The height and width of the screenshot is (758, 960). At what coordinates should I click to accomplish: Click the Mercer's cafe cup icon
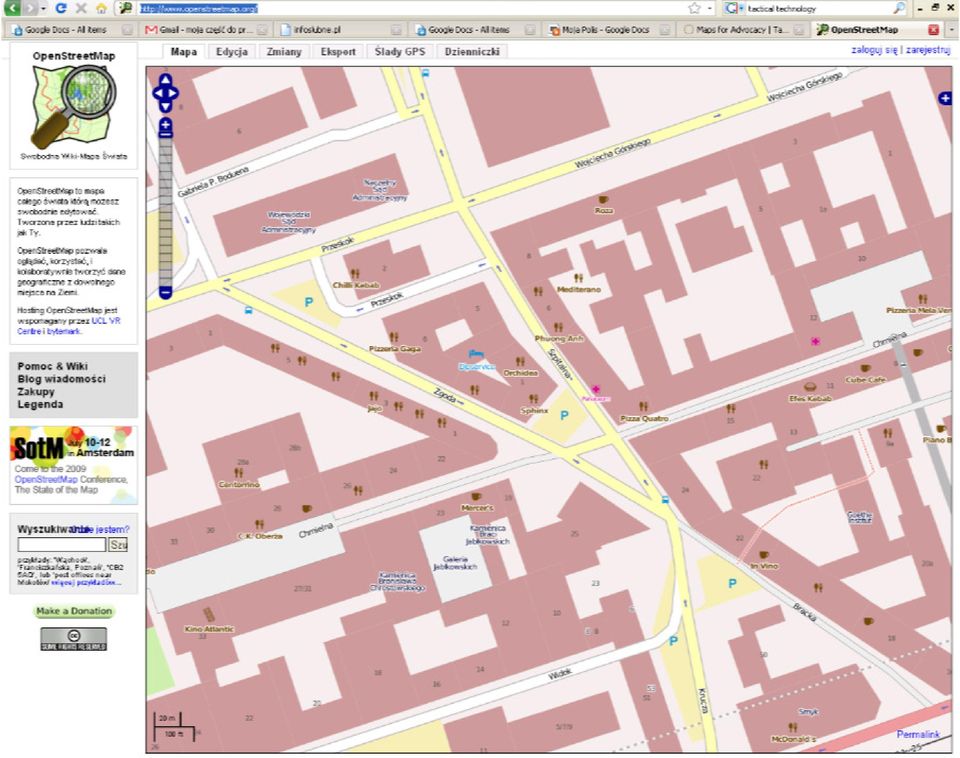tap(476, 497)
